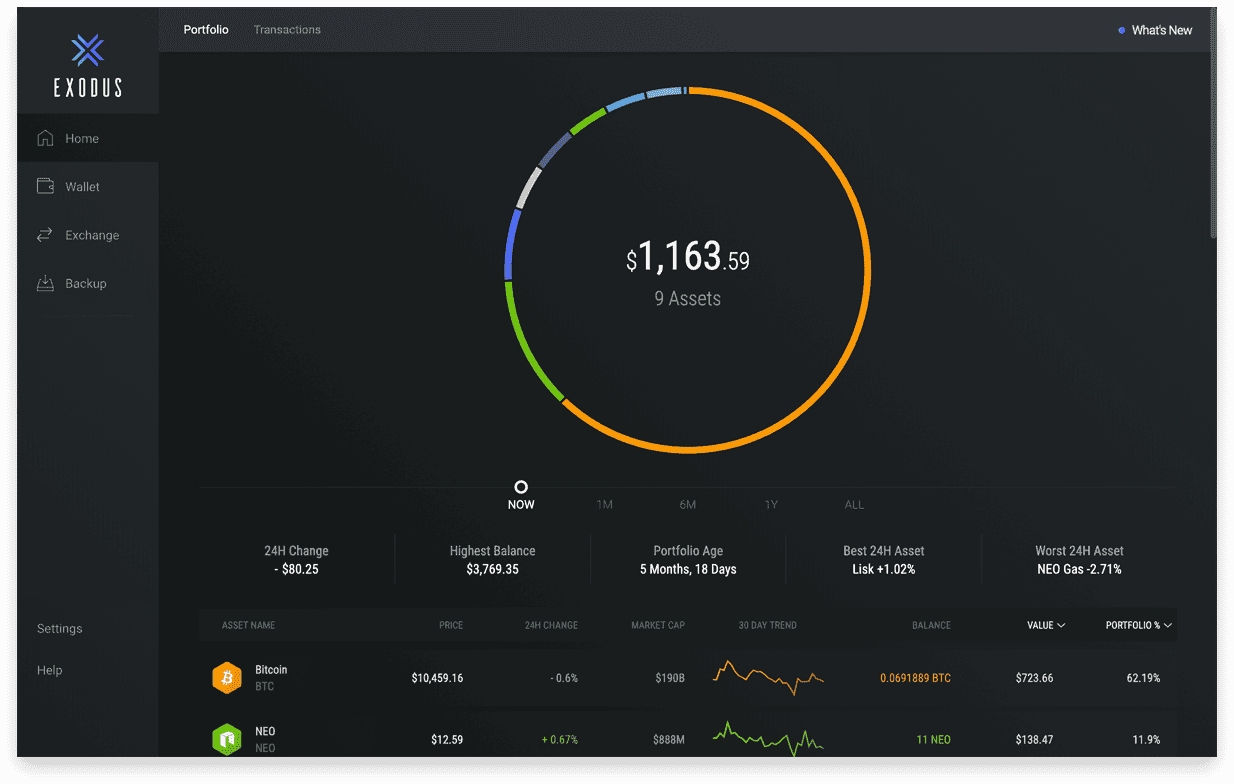1234x784 pixels.
Task: Click the circle marker above NOW
Action: click(521, 487)
